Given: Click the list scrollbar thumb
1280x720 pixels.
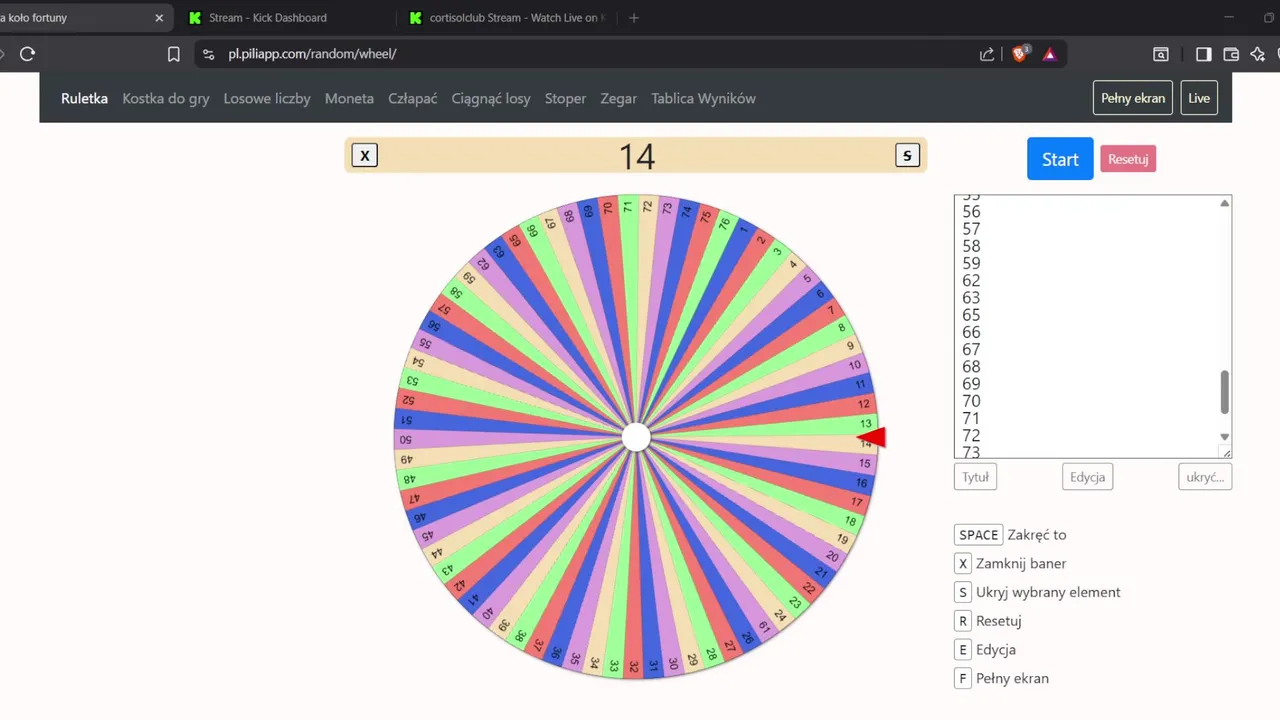Looking at the screenshot, I should [1224, 392].
